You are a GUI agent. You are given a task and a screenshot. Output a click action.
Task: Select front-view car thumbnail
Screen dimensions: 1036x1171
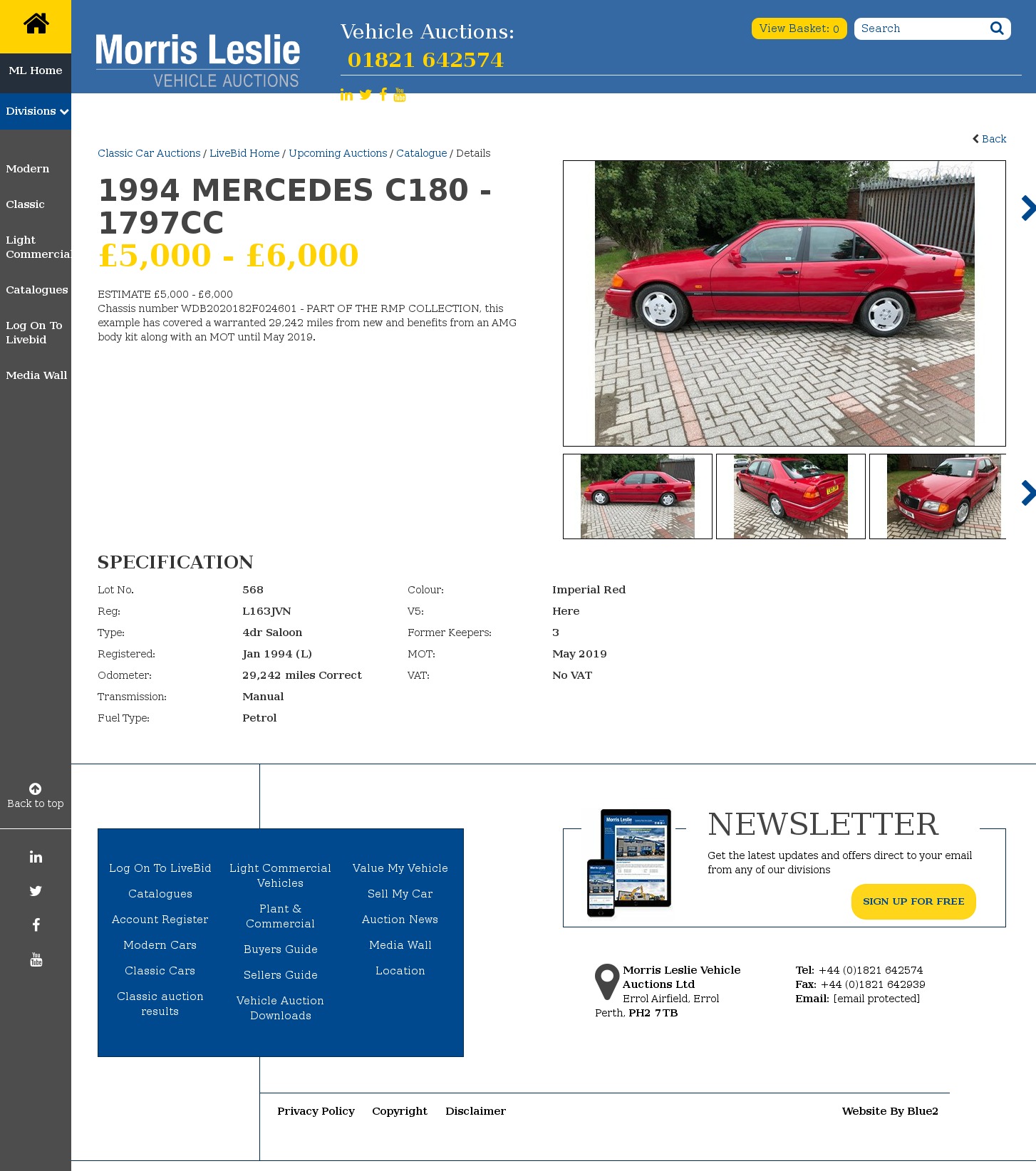[x=938, y=496]
